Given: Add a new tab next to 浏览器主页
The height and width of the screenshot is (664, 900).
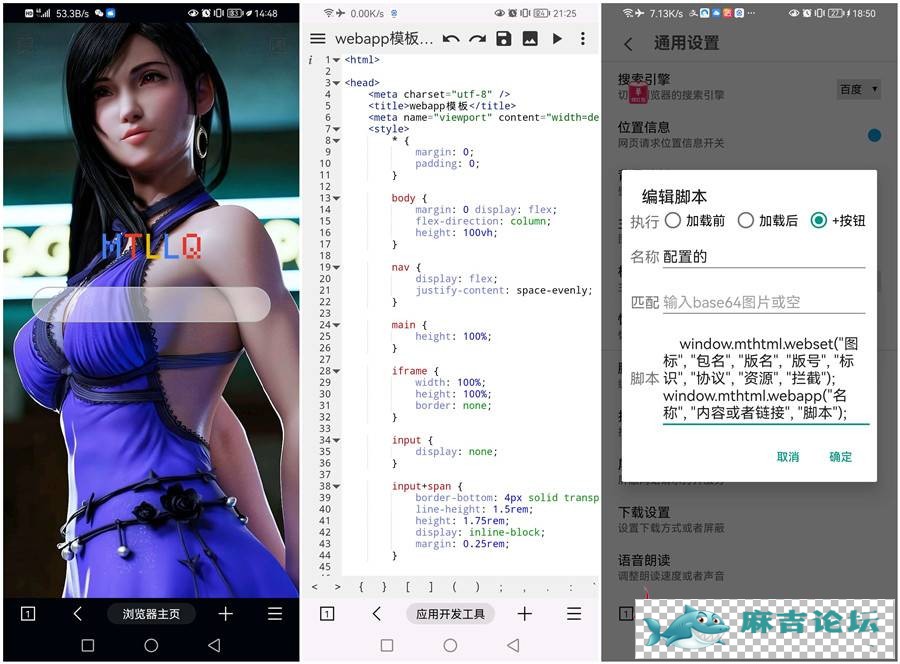Looking at the screenshot, I should 226,614.
